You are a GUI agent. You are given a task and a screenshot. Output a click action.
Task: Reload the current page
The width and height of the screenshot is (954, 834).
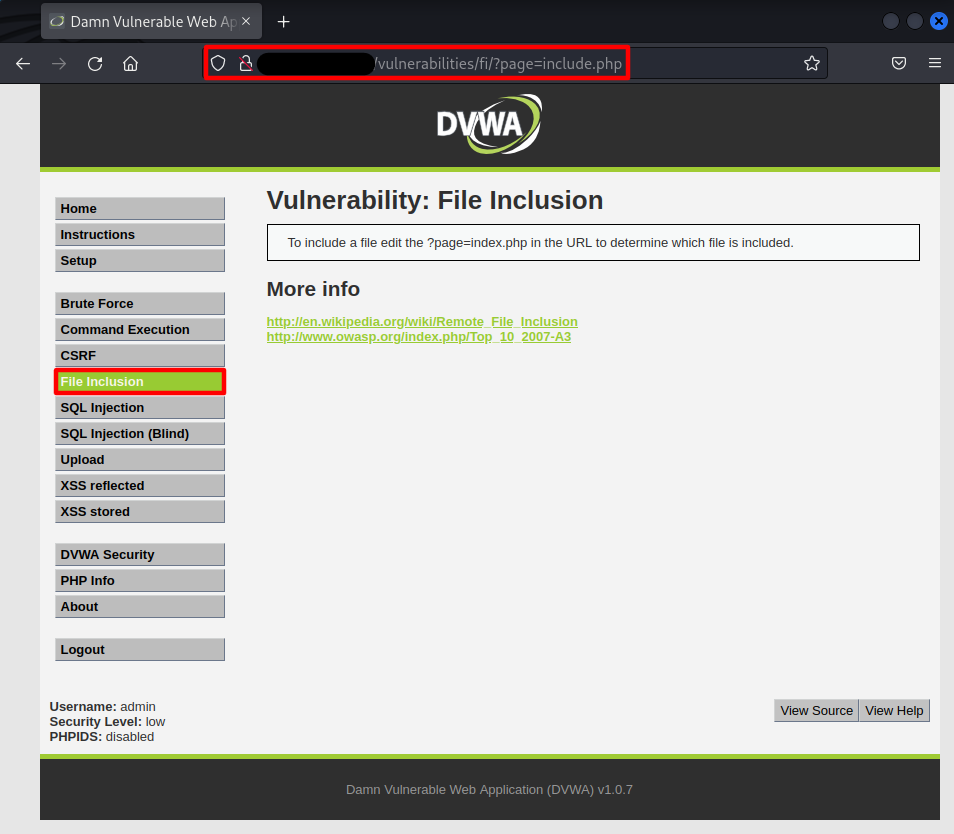pos(95,64)
